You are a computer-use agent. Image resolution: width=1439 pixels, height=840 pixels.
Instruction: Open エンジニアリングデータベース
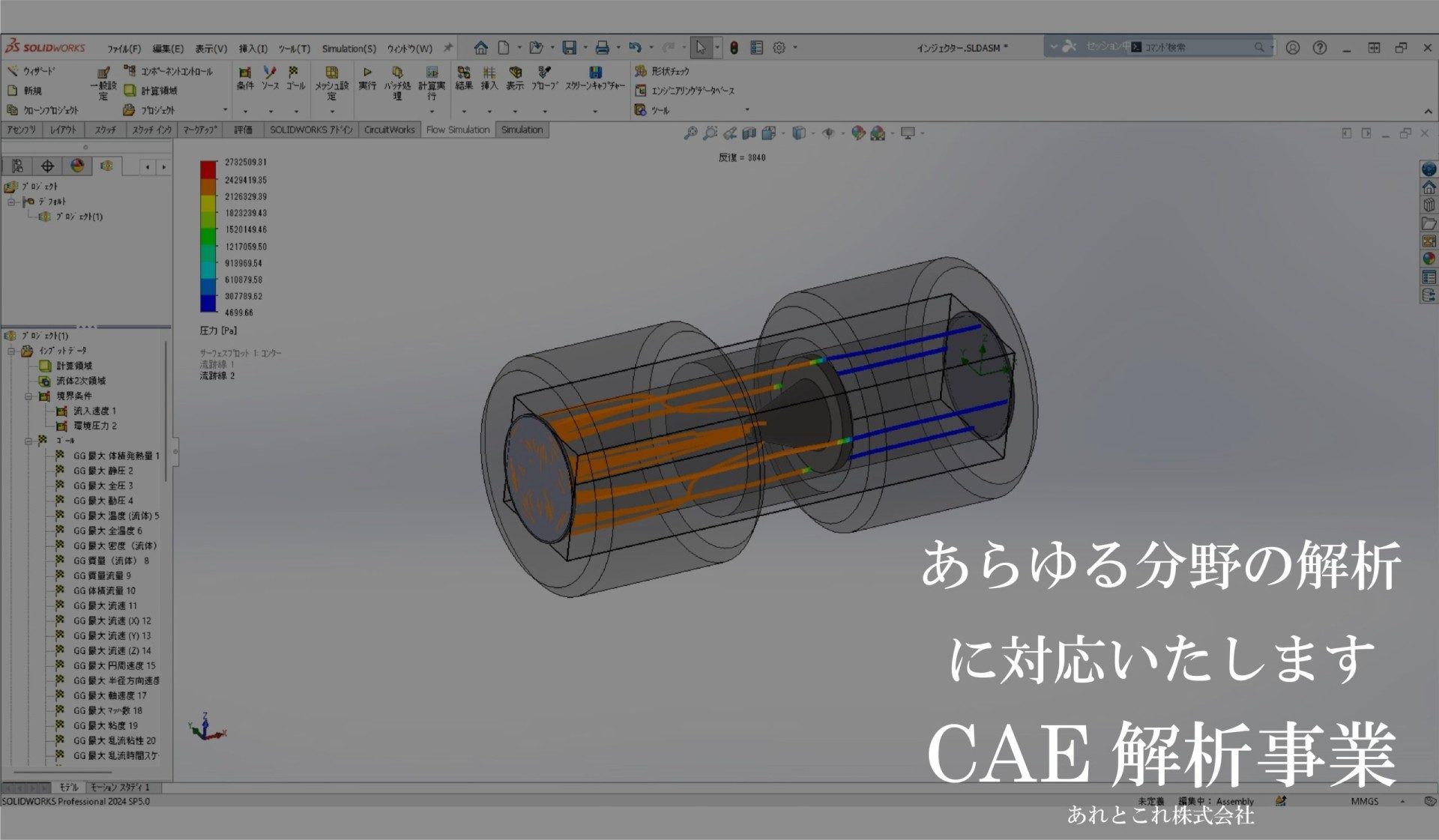click(684, 91)
